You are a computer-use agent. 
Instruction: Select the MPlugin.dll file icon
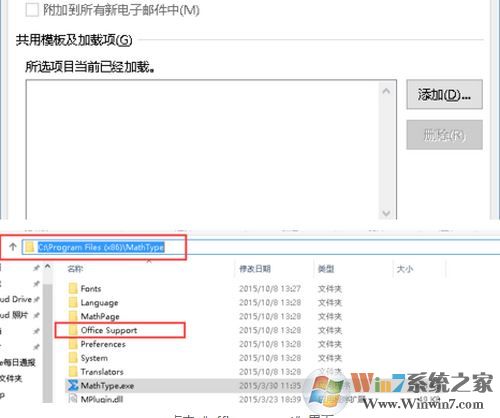pos(73,398)
